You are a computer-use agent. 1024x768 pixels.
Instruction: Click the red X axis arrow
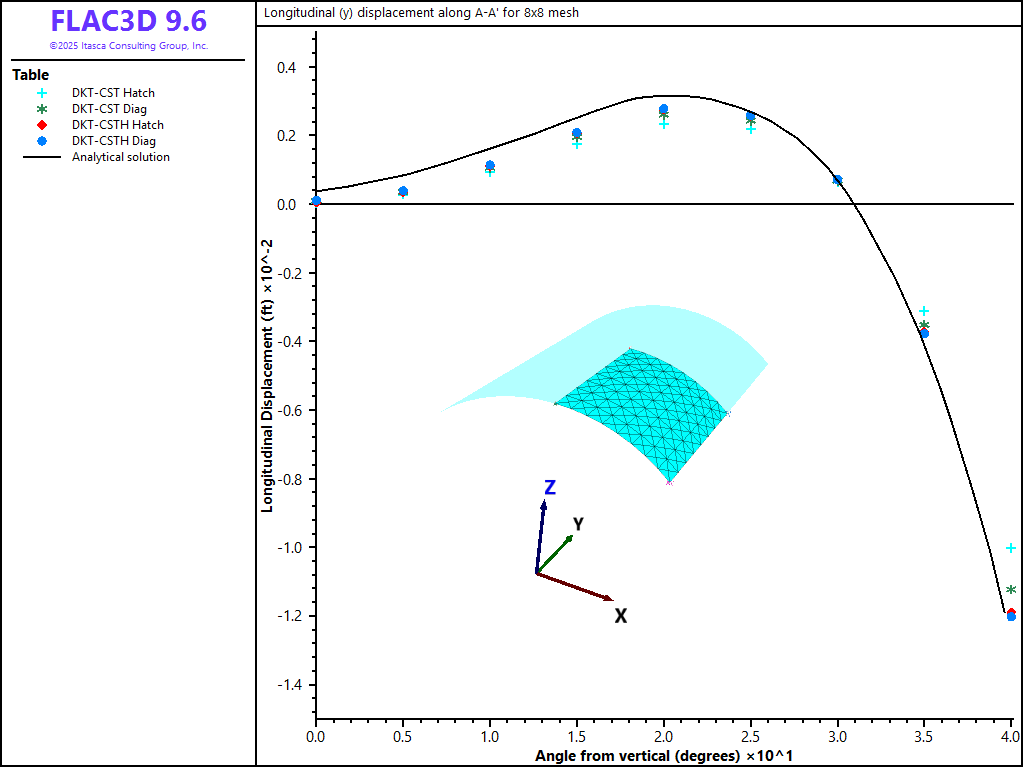point(575,586)
